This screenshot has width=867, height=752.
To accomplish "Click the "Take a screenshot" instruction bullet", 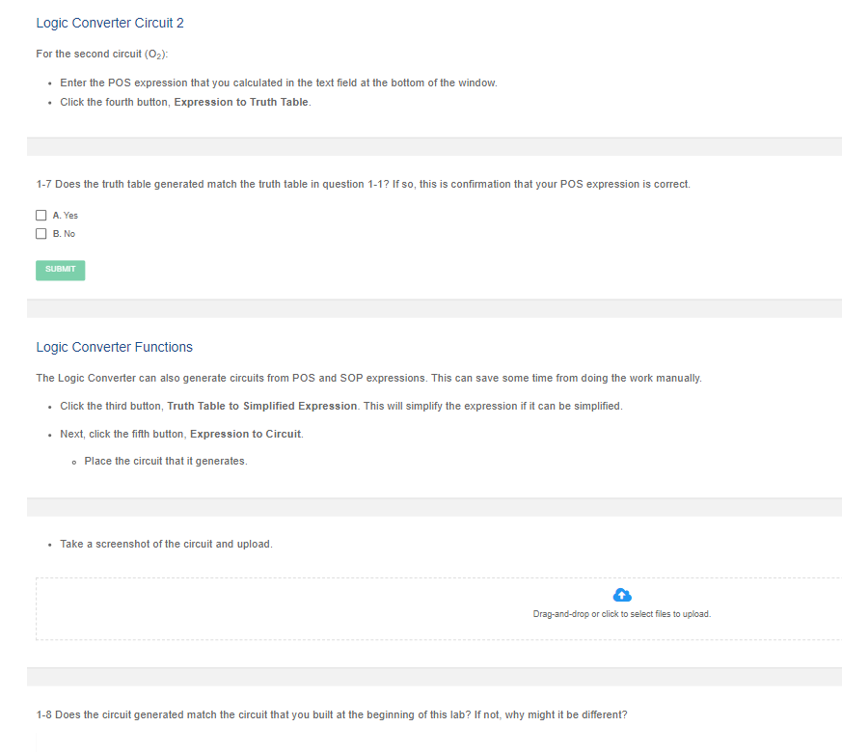I will pyautogui.click(x=165, y=543).
